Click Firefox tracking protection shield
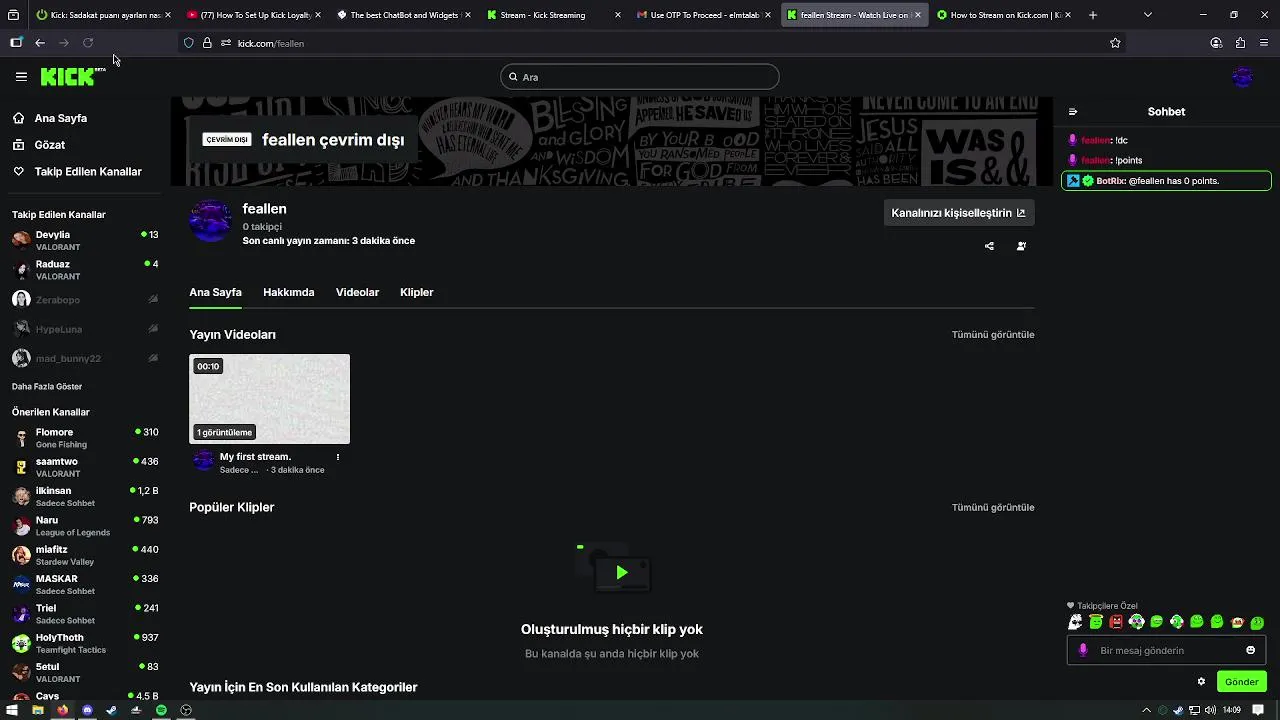Image resolution: width=1280 pixels, height=720 pixels. (x=188, y=43)
